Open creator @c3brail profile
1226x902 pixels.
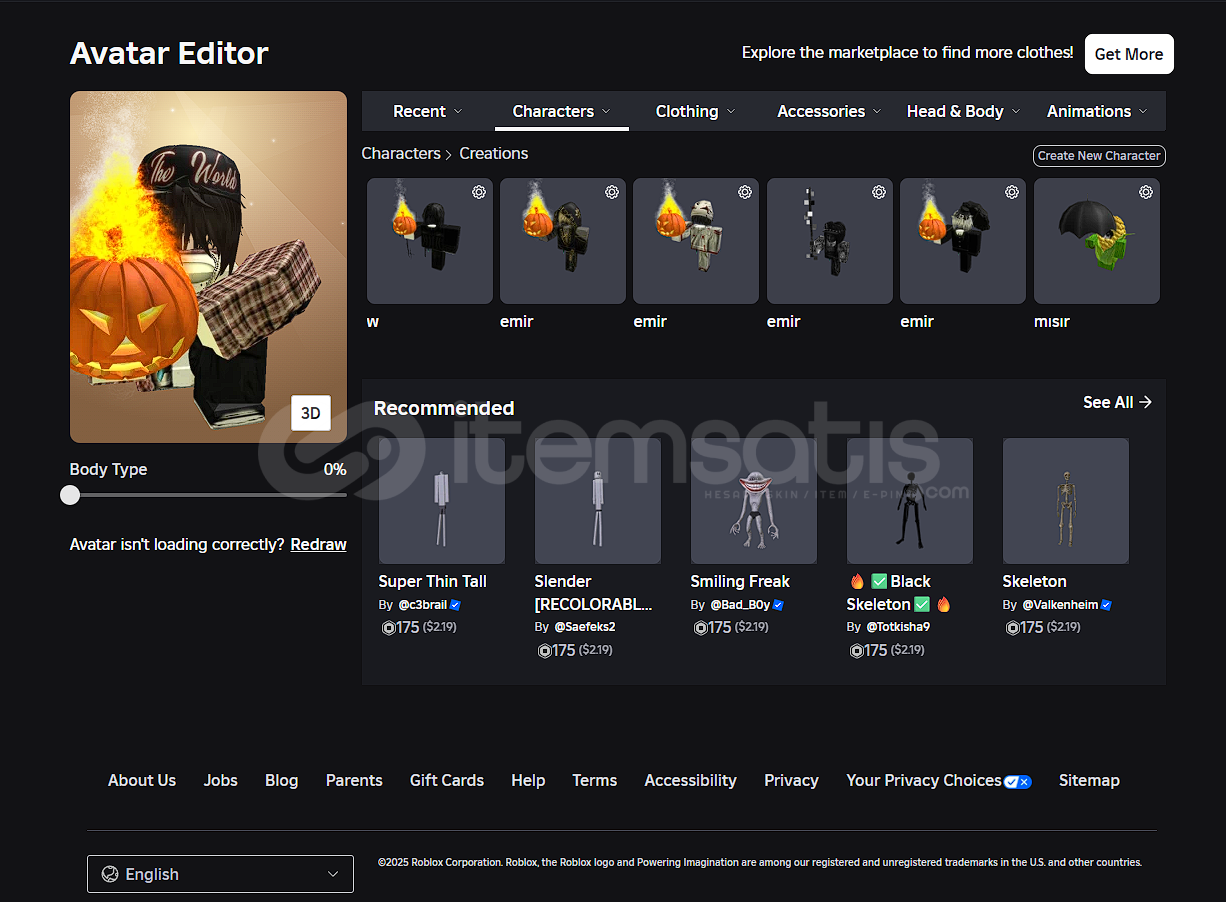coord(423,605)
